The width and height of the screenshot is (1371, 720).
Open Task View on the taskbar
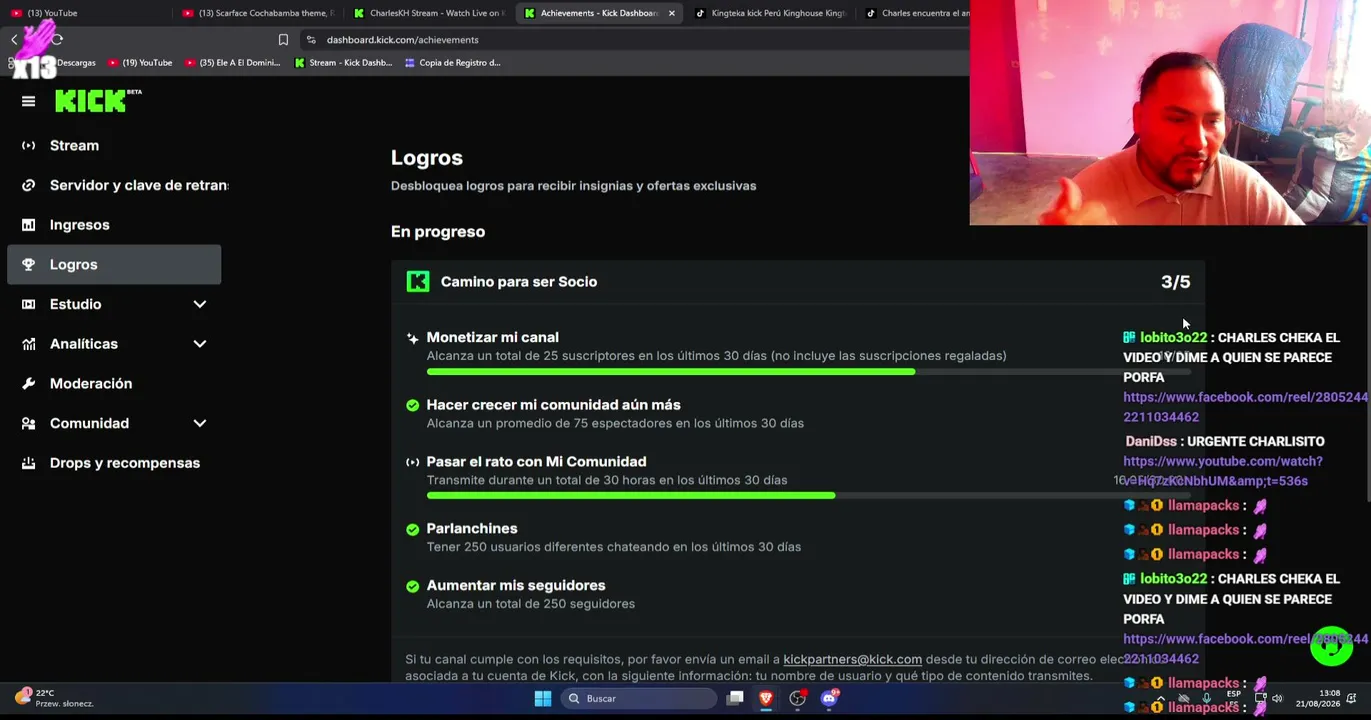(735, 699)
